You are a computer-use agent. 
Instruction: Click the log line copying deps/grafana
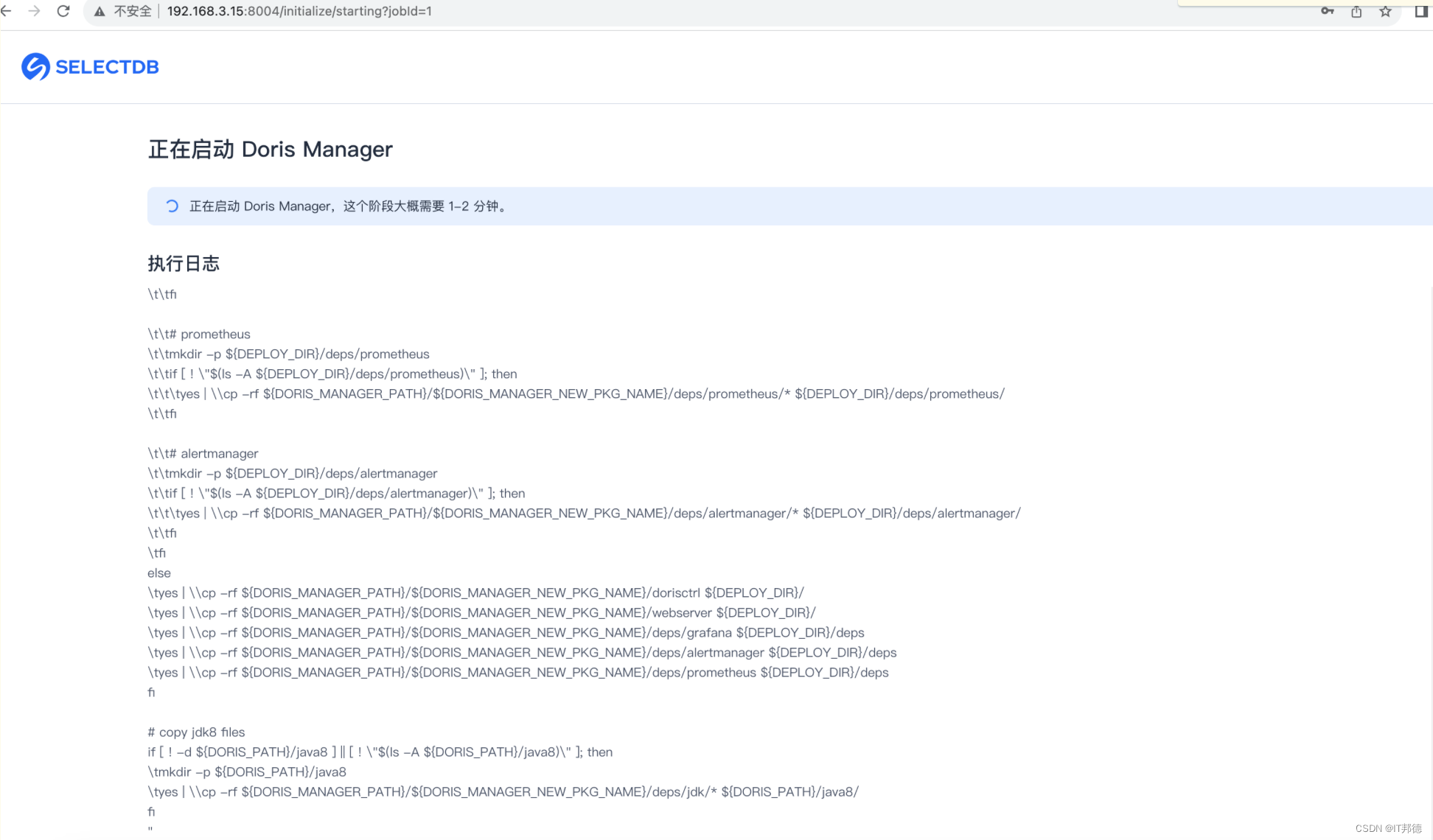pyautogui.click(x=506, y=633)
